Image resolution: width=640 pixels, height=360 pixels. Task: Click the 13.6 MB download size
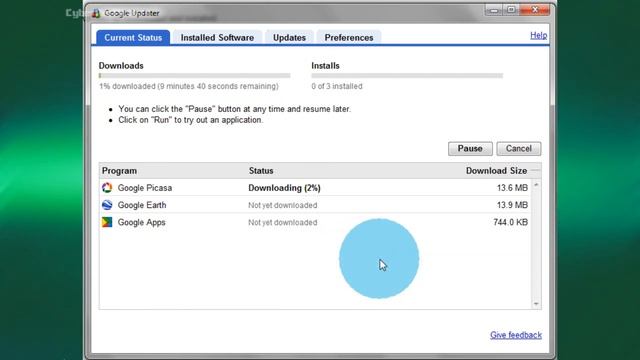click(x=512, y=188)
